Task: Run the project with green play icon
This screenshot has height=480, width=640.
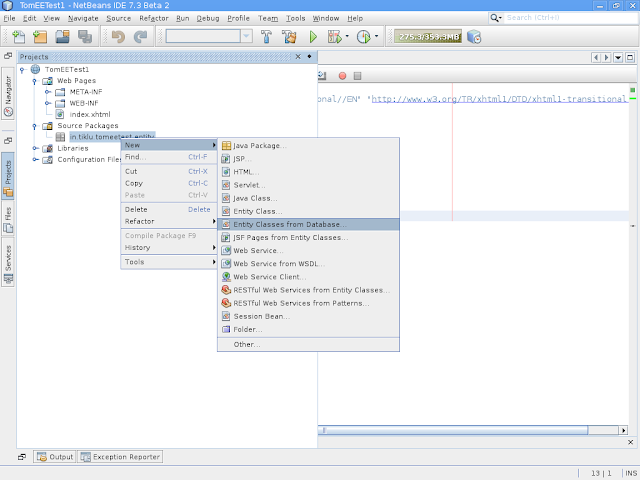Action: [x=313, y=37]
